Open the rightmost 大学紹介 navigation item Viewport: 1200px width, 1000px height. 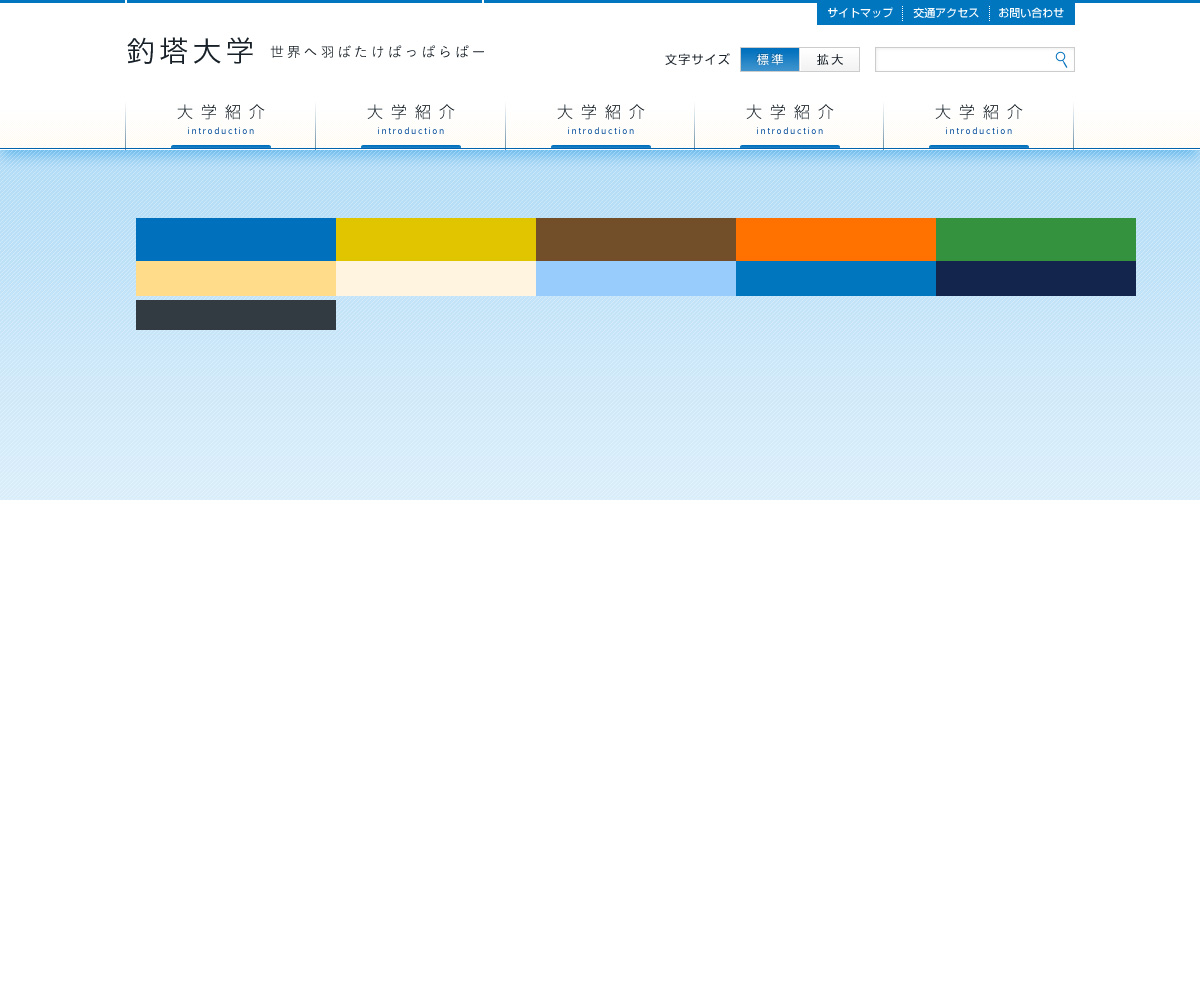pyautogui.click(x=979, y=120)
